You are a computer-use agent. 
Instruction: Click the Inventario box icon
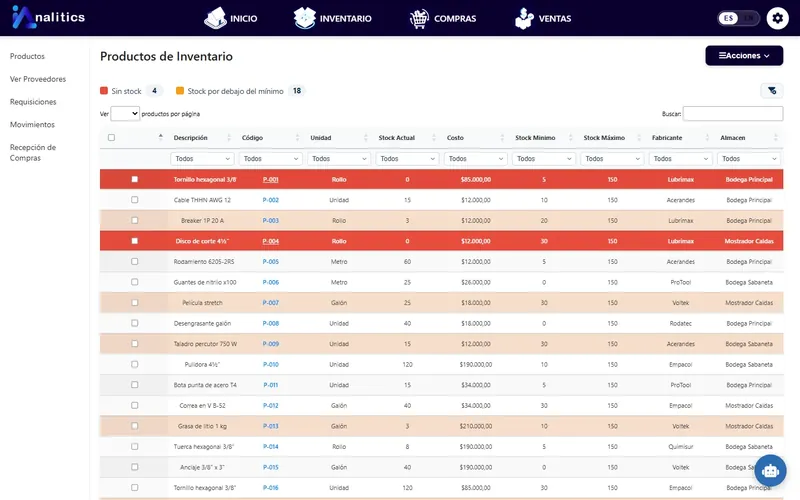click(x=305, y=18)
